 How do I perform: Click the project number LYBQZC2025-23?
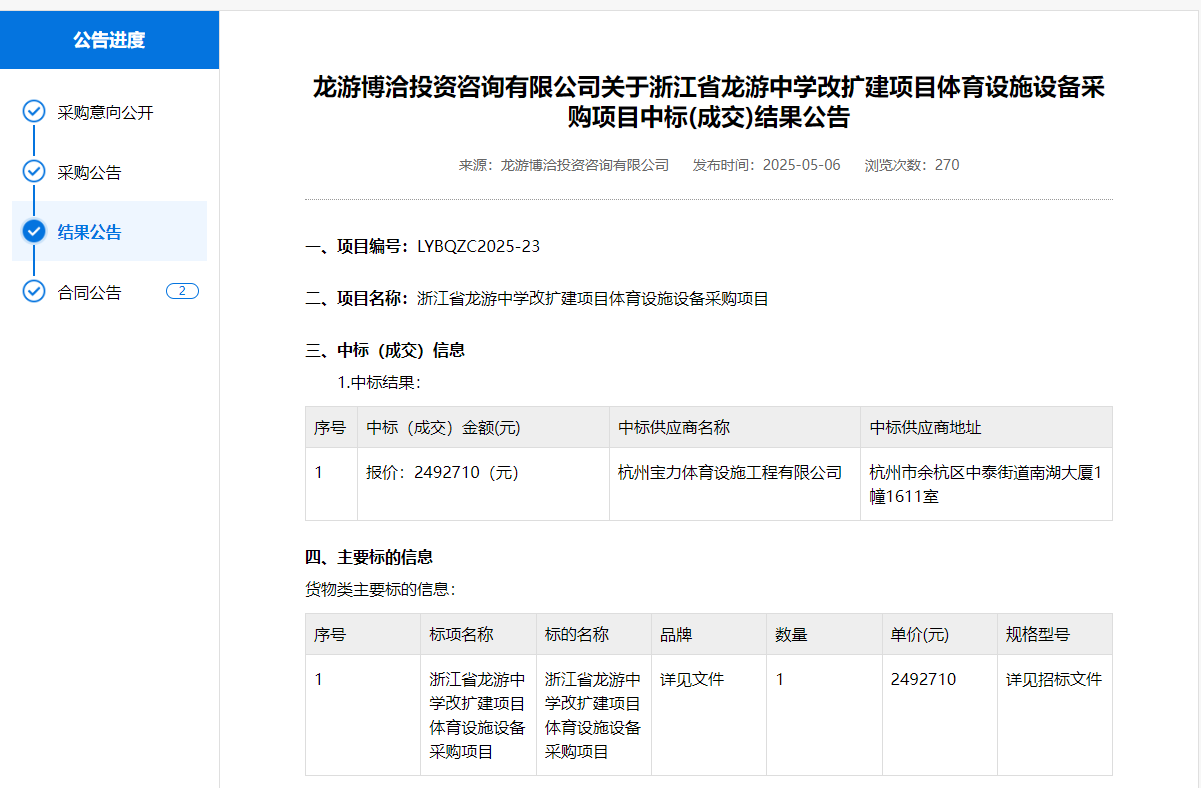tap(478, 247)
